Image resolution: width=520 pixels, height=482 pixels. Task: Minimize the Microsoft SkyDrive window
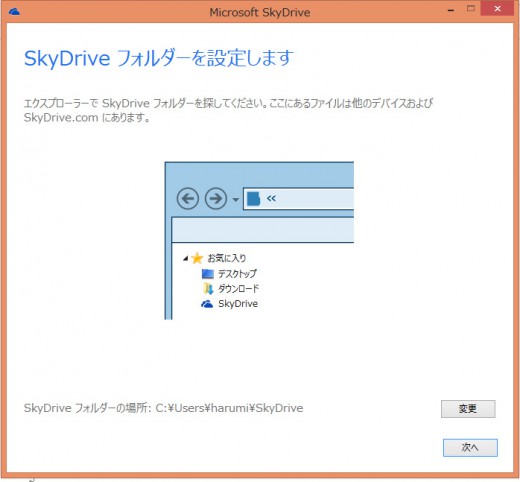coord(451,10)
